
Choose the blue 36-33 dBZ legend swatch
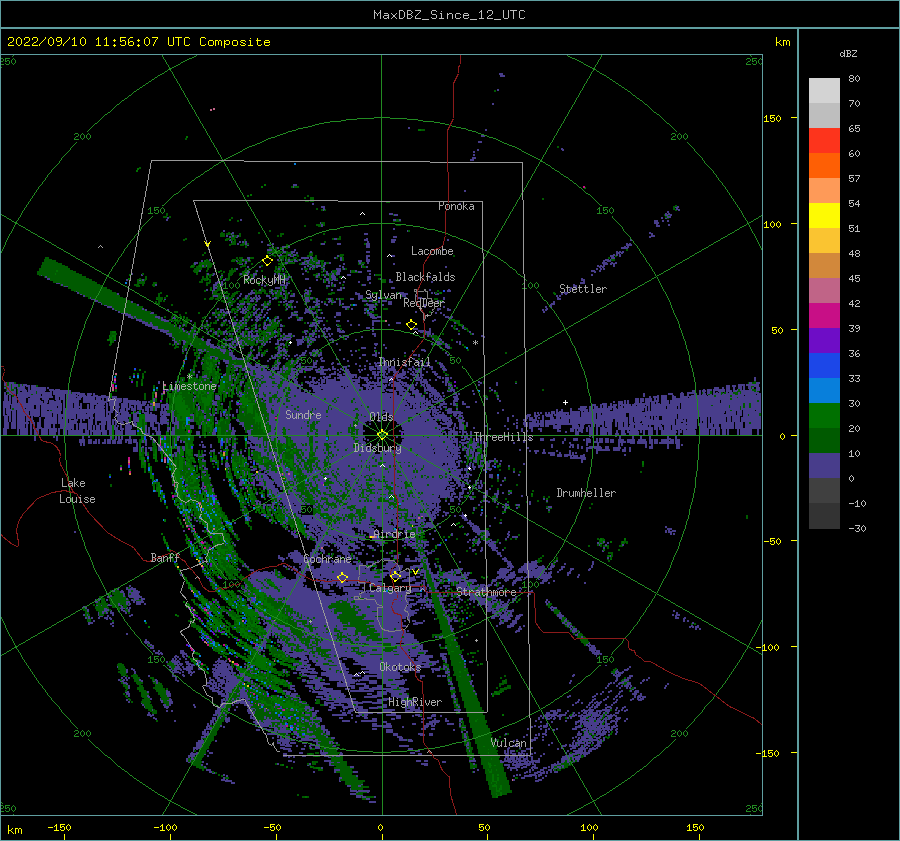824,365
